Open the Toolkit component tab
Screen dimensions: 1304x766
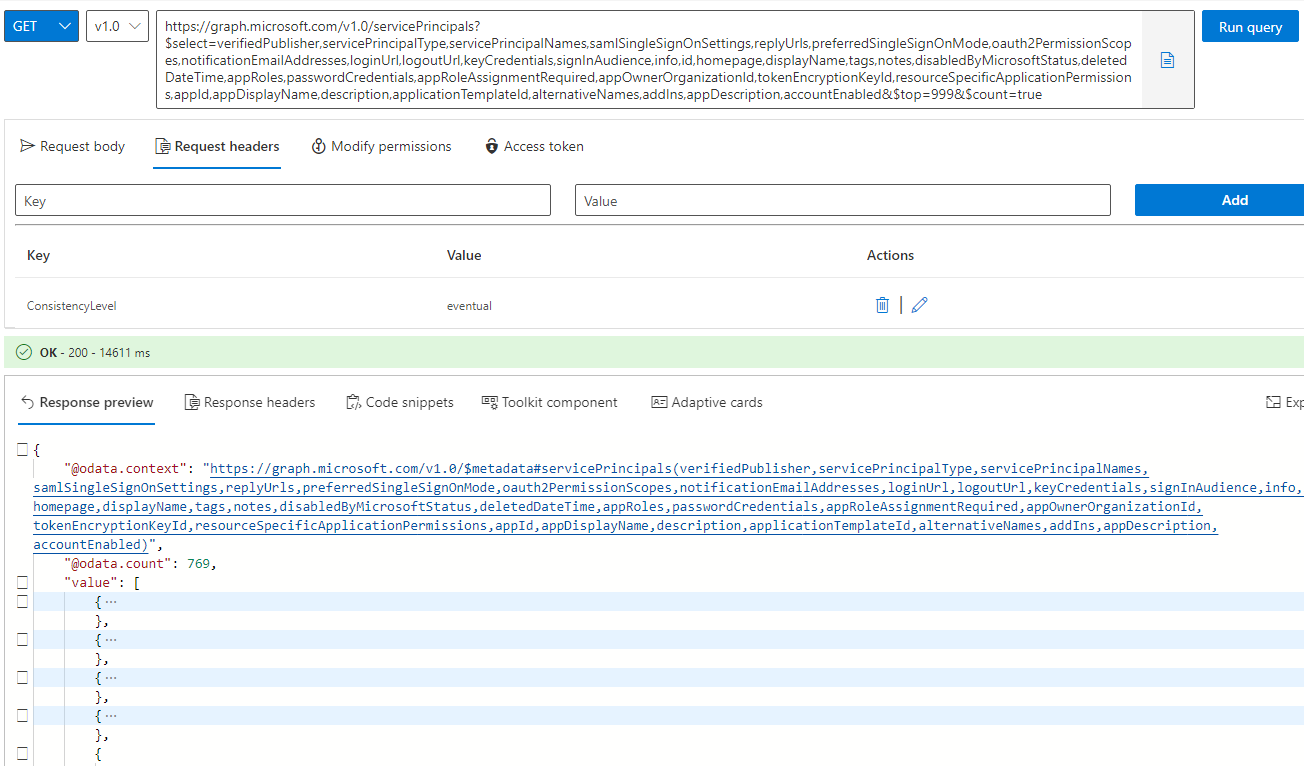pos(550,402)
